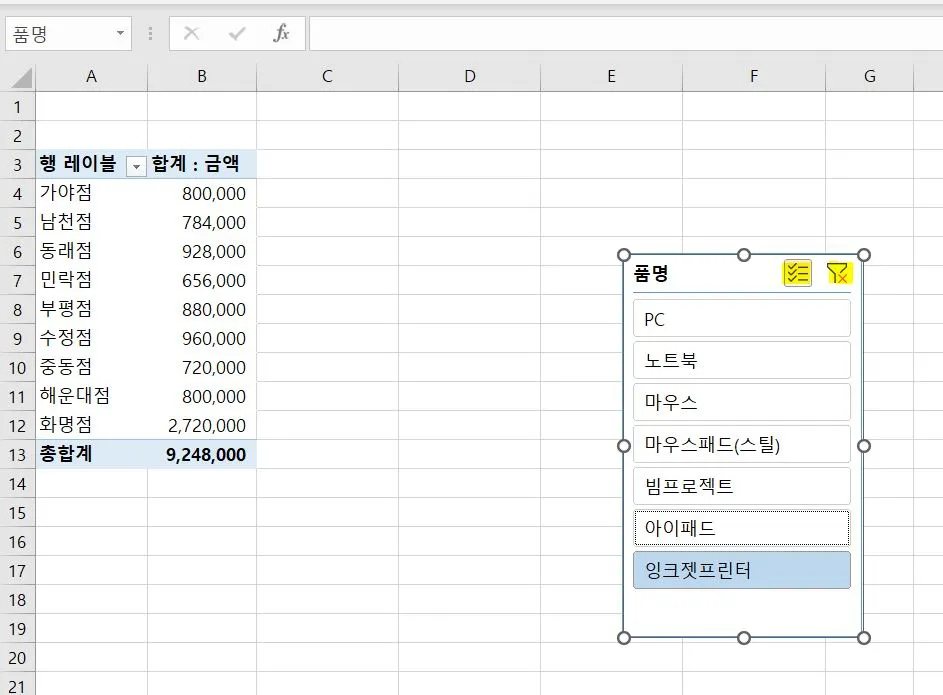Click the 수정점 cell

click(x=91, y=338)
